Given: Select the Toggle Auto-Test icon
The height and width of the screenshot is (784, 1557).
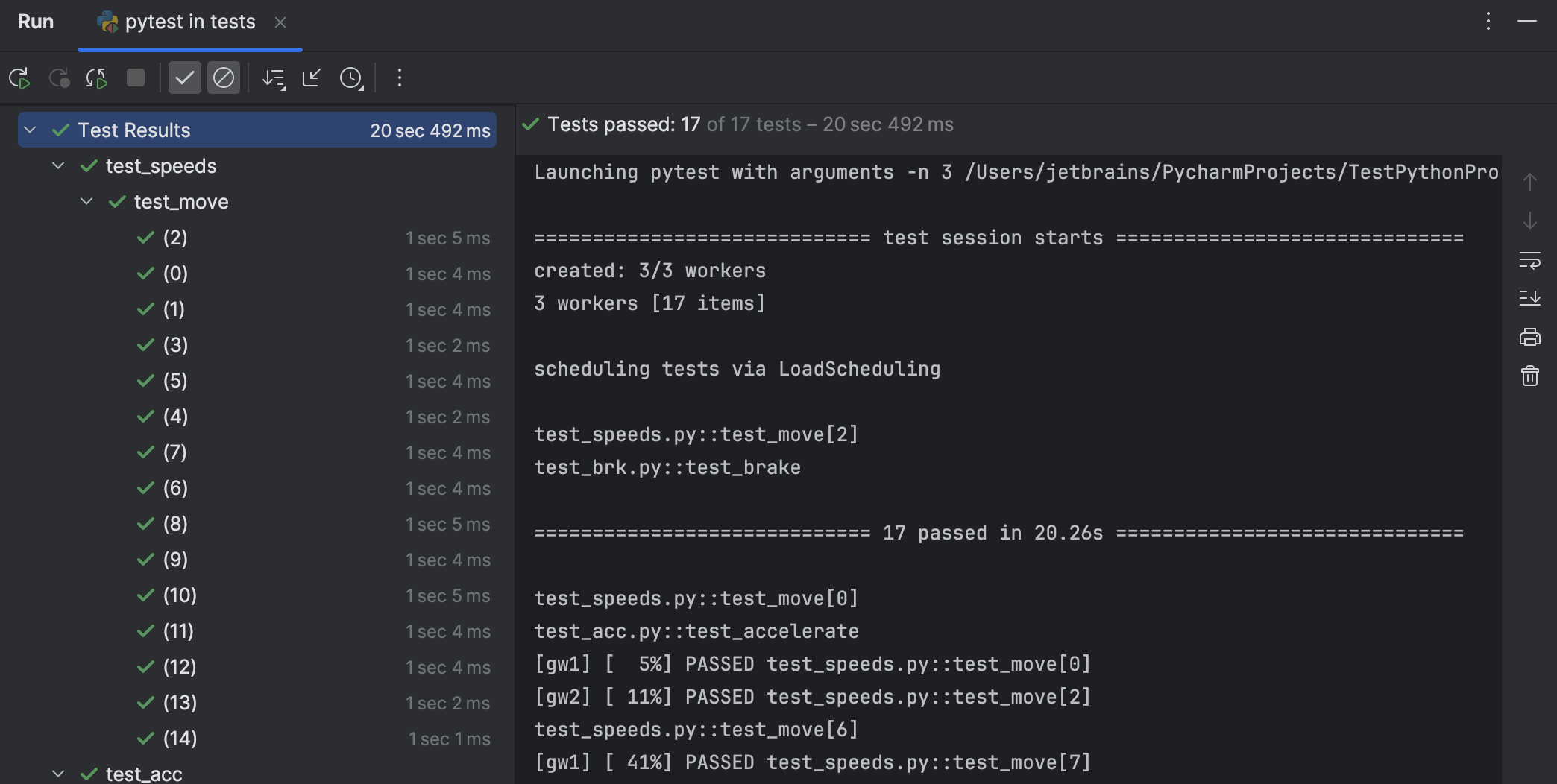Looking at the screenshot, I should (95, 78).
